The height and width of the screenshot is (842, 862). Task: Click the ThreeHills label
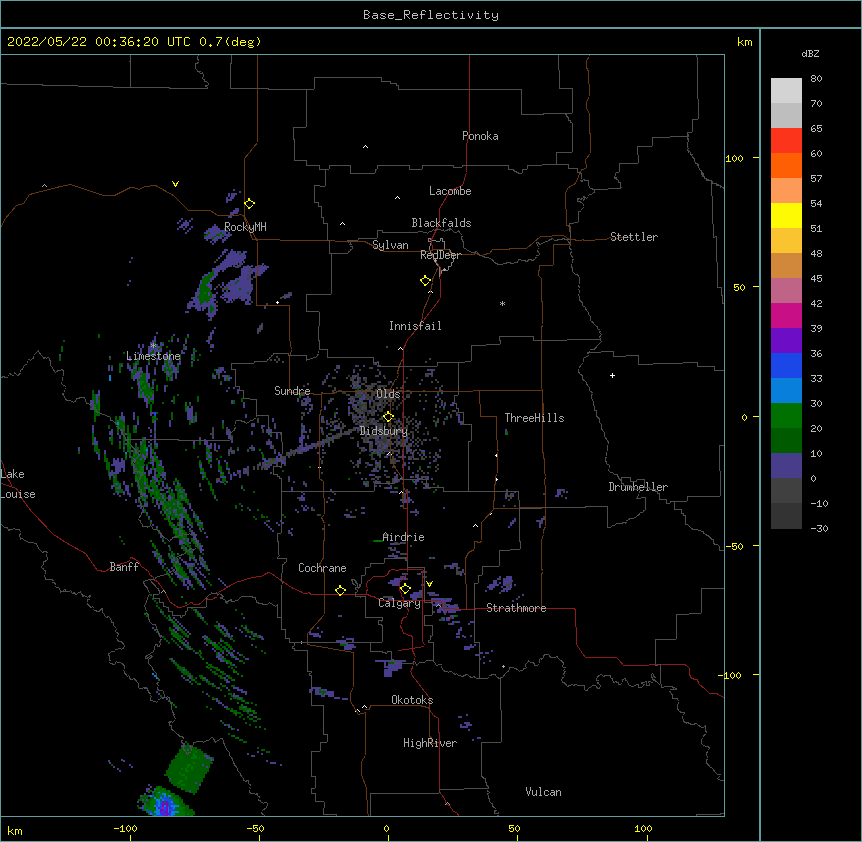tap(534, 418)
